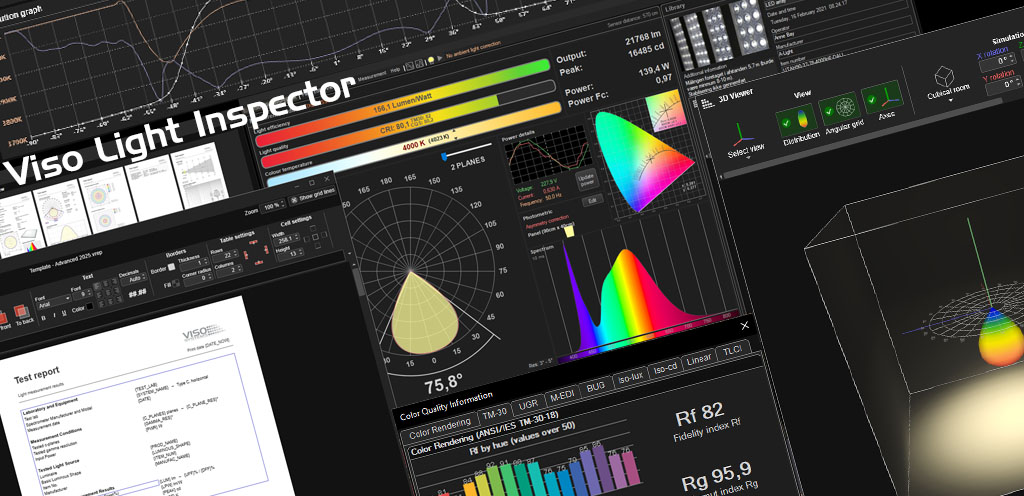Click the ##.## decimals format icon
The height and width of the screenshot is (496, 1024).
pos(138,293)
